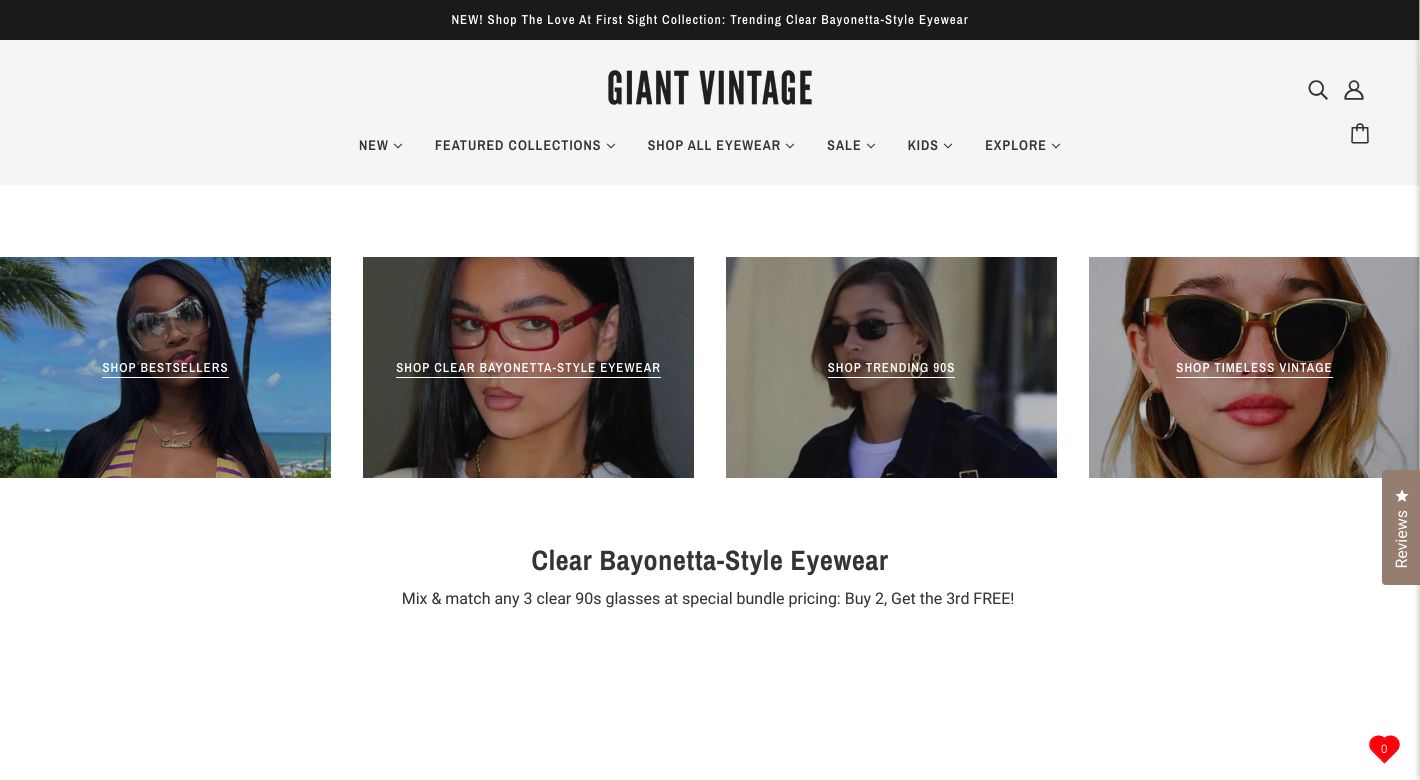Open the NEW menu item

coord(373,146)
